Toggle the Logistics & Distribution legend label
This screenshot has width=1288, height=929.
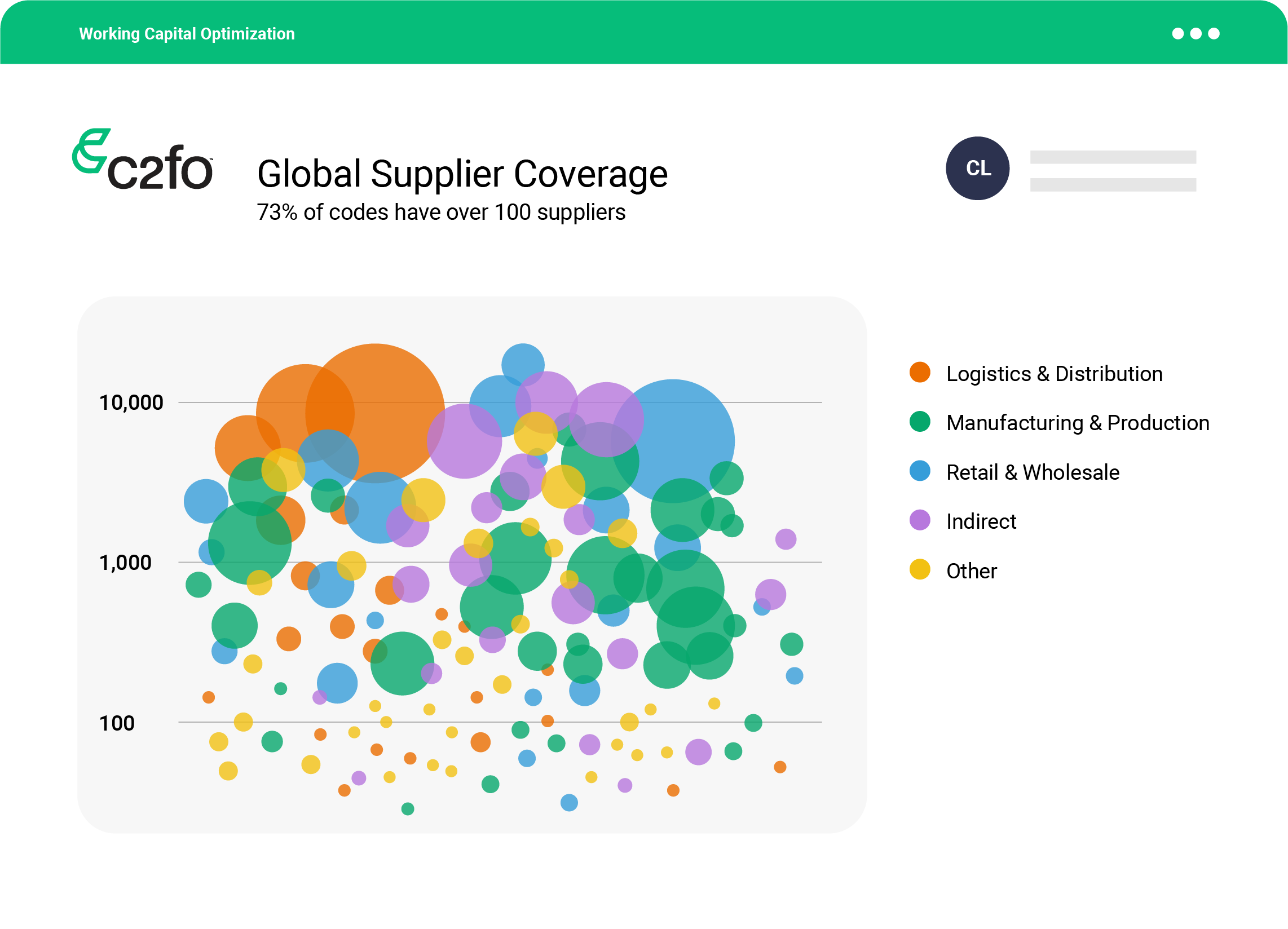pyautogui.click(x=1054, y=374)
